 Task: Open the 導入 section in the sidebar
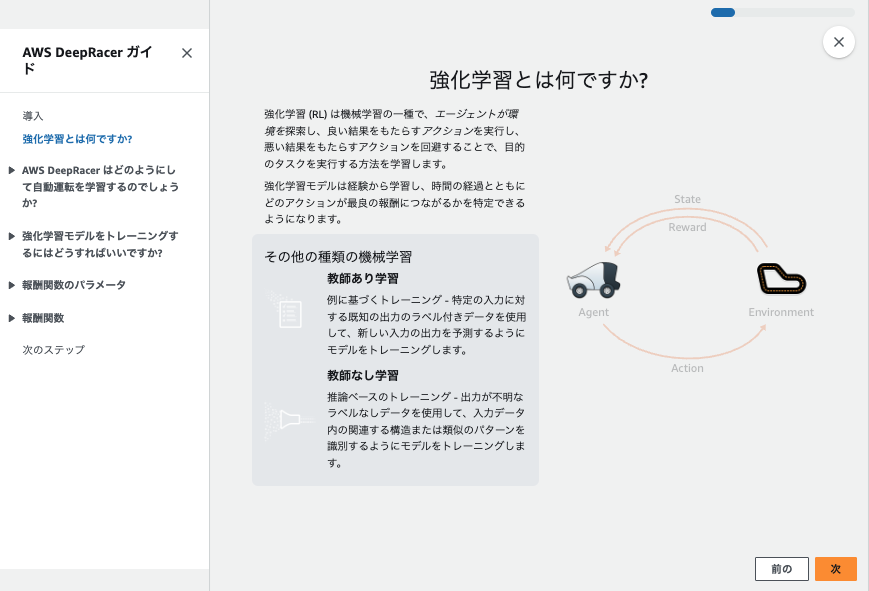[32, 115]
